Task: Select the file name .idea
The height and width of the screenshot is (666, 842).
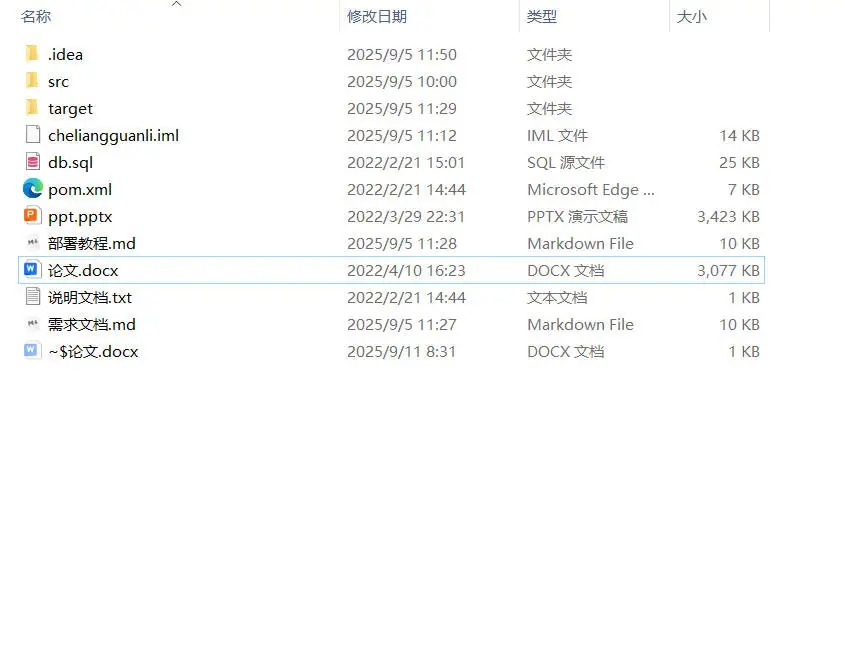Action: coord(66,54)
